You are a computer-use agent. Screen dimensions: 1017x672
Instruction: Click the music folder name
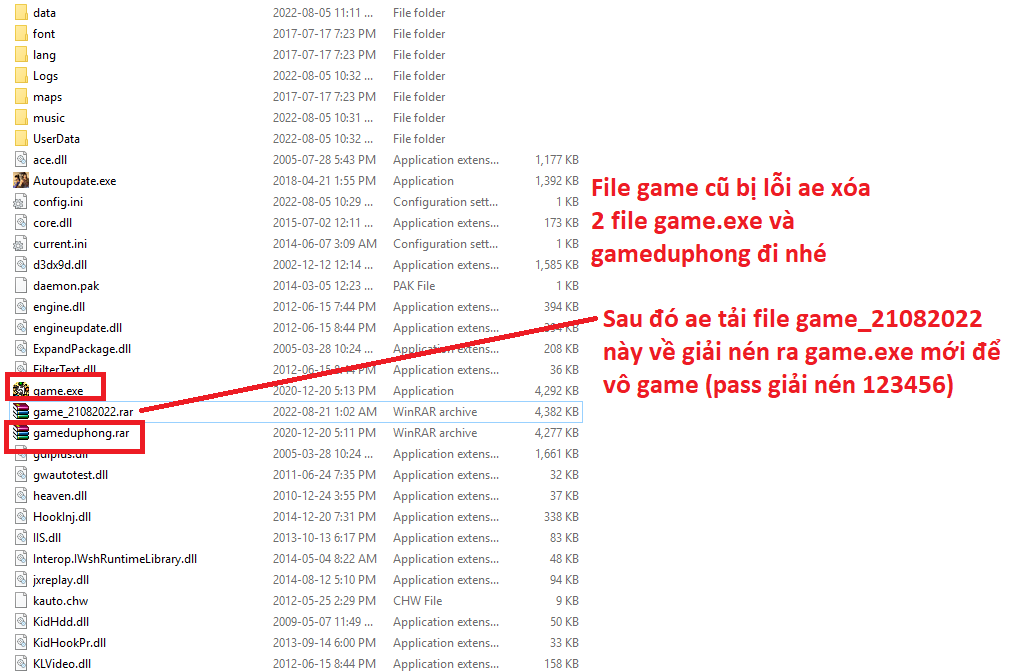tap(48, 118)
